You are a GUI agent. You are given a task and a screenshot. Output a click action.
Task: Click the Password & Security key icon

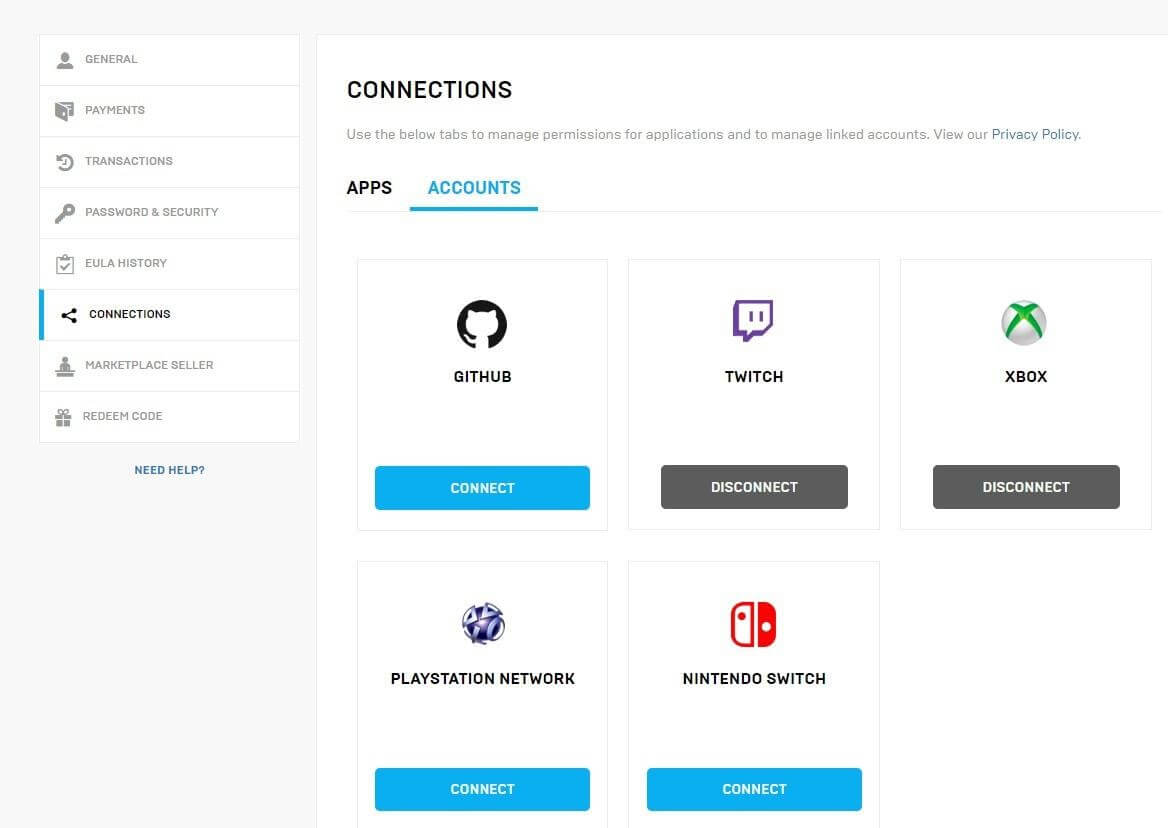[65, 213]
